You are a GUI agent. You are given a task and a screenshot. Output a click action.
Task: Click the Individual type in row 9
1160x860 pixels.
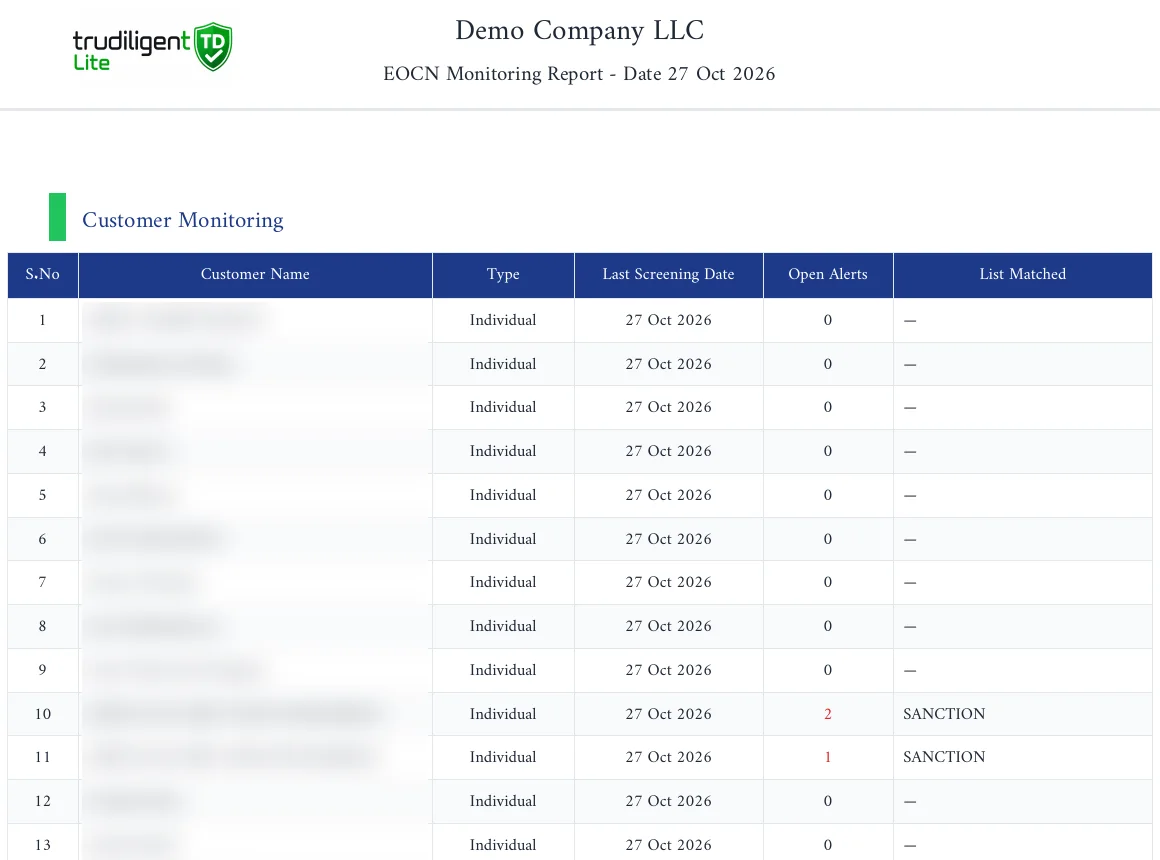point(503,670)
